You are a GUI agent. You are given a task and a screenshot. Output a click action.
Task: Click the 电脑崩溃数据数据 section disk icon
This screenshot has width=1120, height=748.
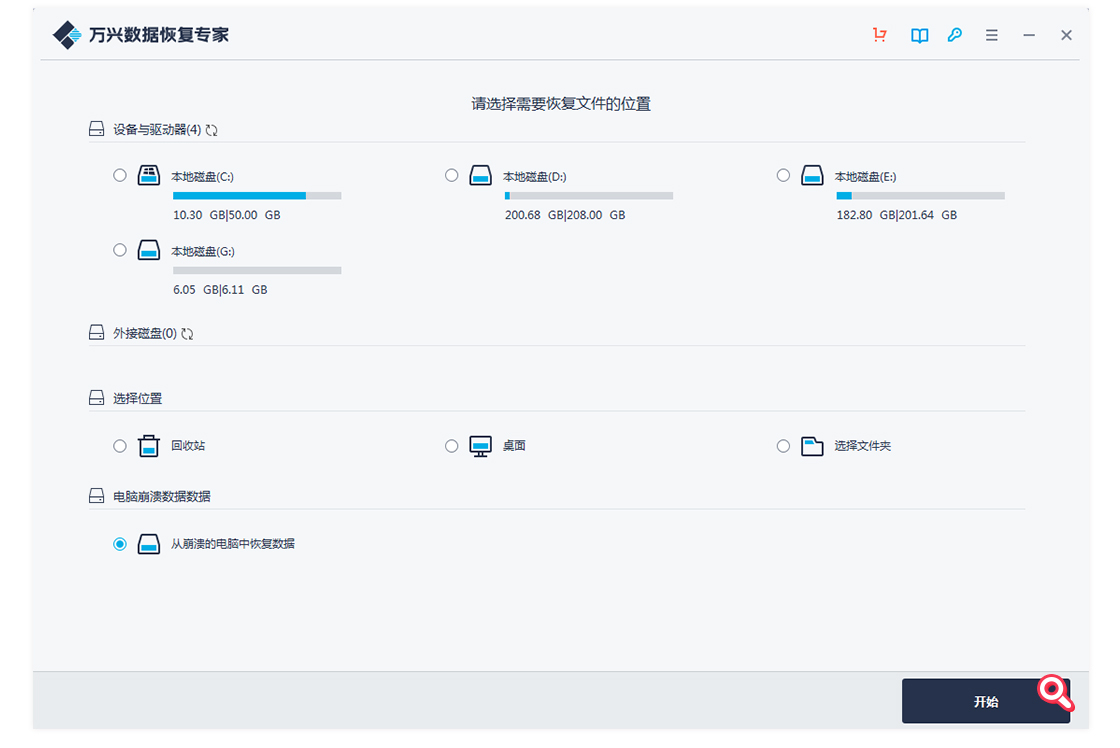point(96,495)
